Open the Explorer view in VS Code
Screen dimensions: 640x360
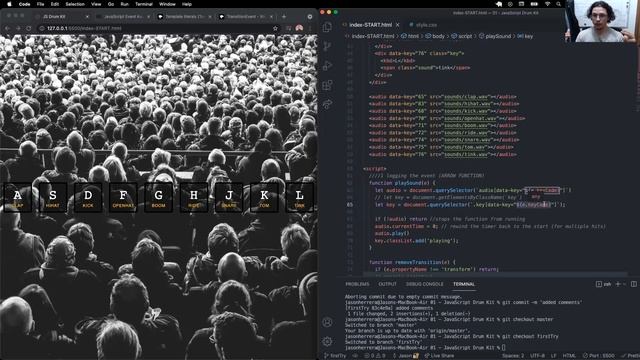(327, 27)
